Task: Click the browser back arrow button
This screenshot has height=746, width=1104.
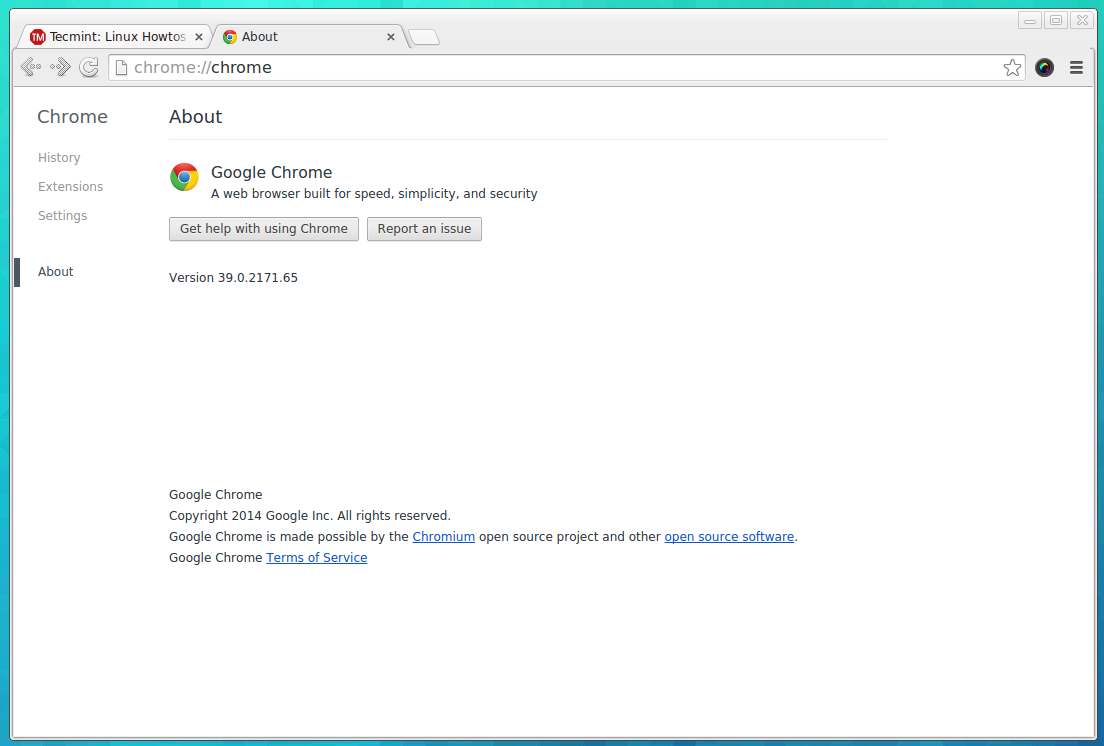Action: (x=30, y=67)
